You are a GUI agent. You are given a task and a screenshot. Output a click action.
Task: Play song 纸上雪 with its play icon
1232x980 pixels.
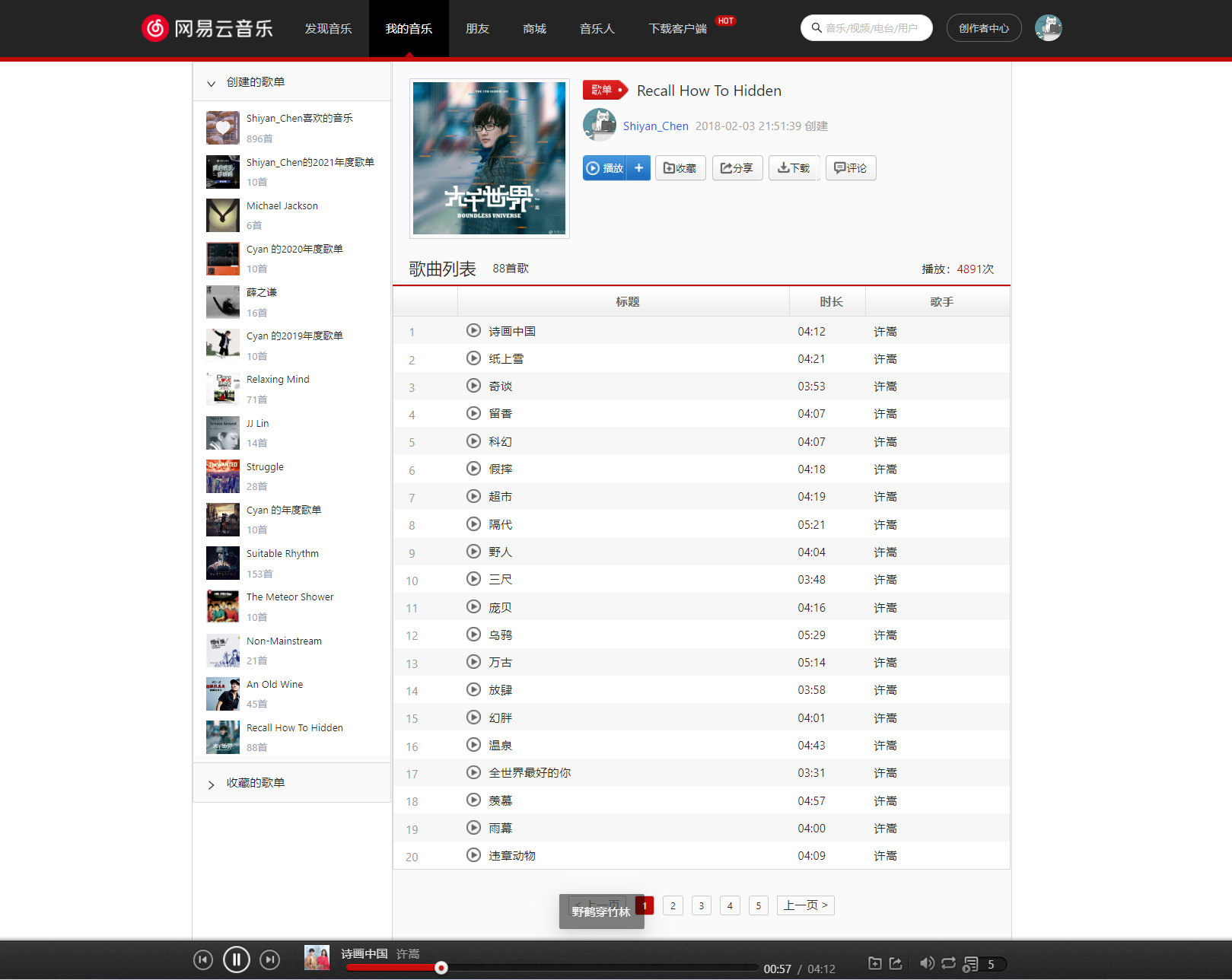pyautogui.click(x=473, y=358)
